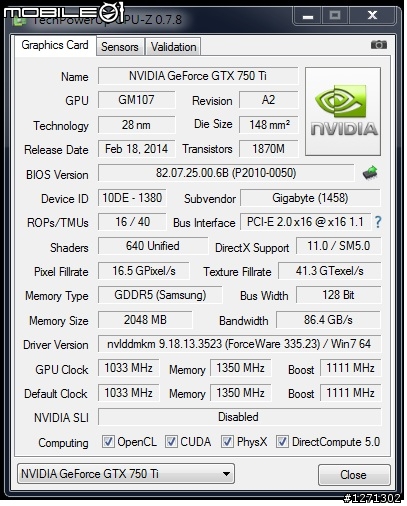Click the Pixel Fillrate field 16.5 GPixel/s
This screenshot has height=506, width=407.
pos(144,271)
